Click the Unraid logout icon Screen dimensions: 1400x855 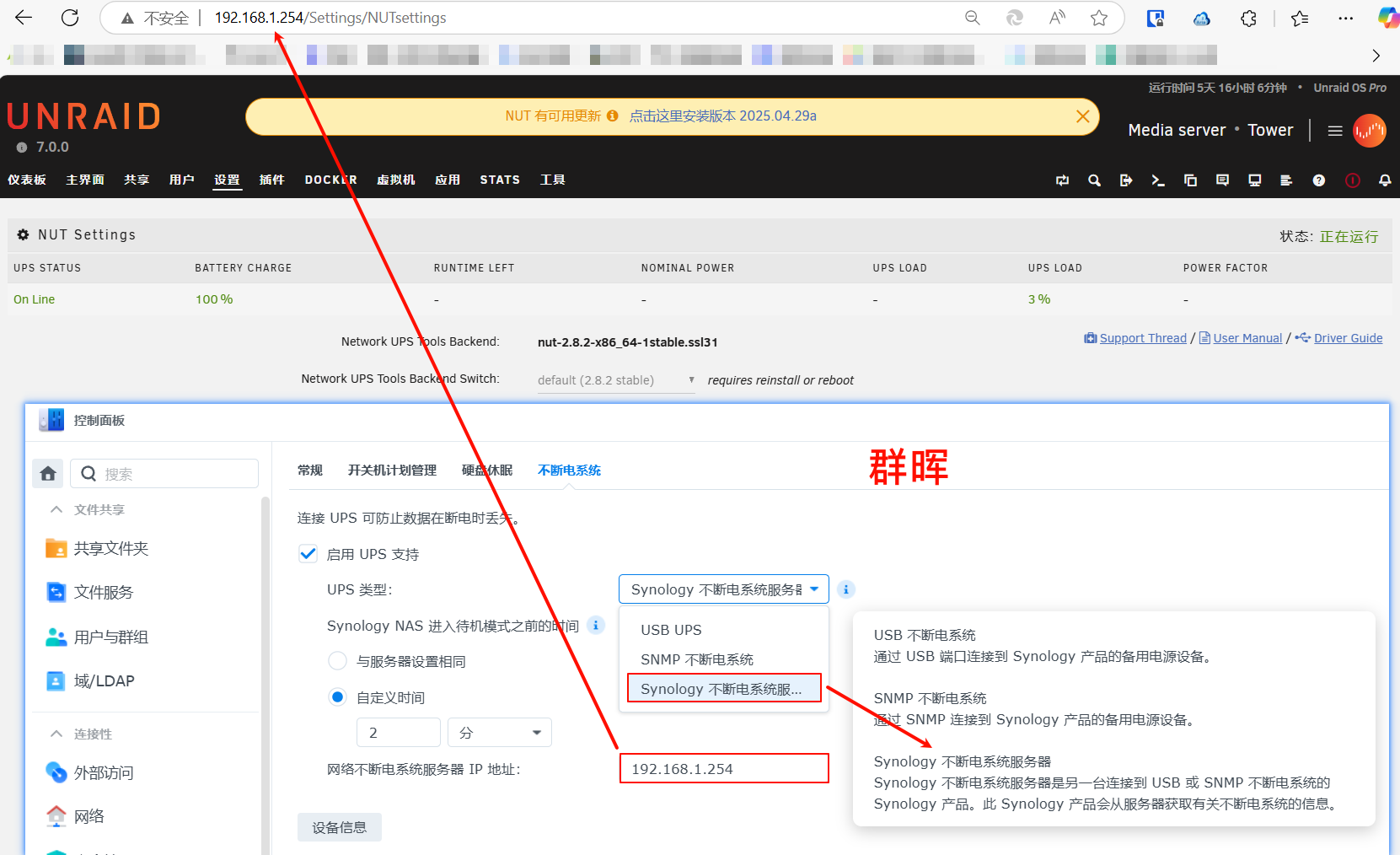tap(1126, 180)
